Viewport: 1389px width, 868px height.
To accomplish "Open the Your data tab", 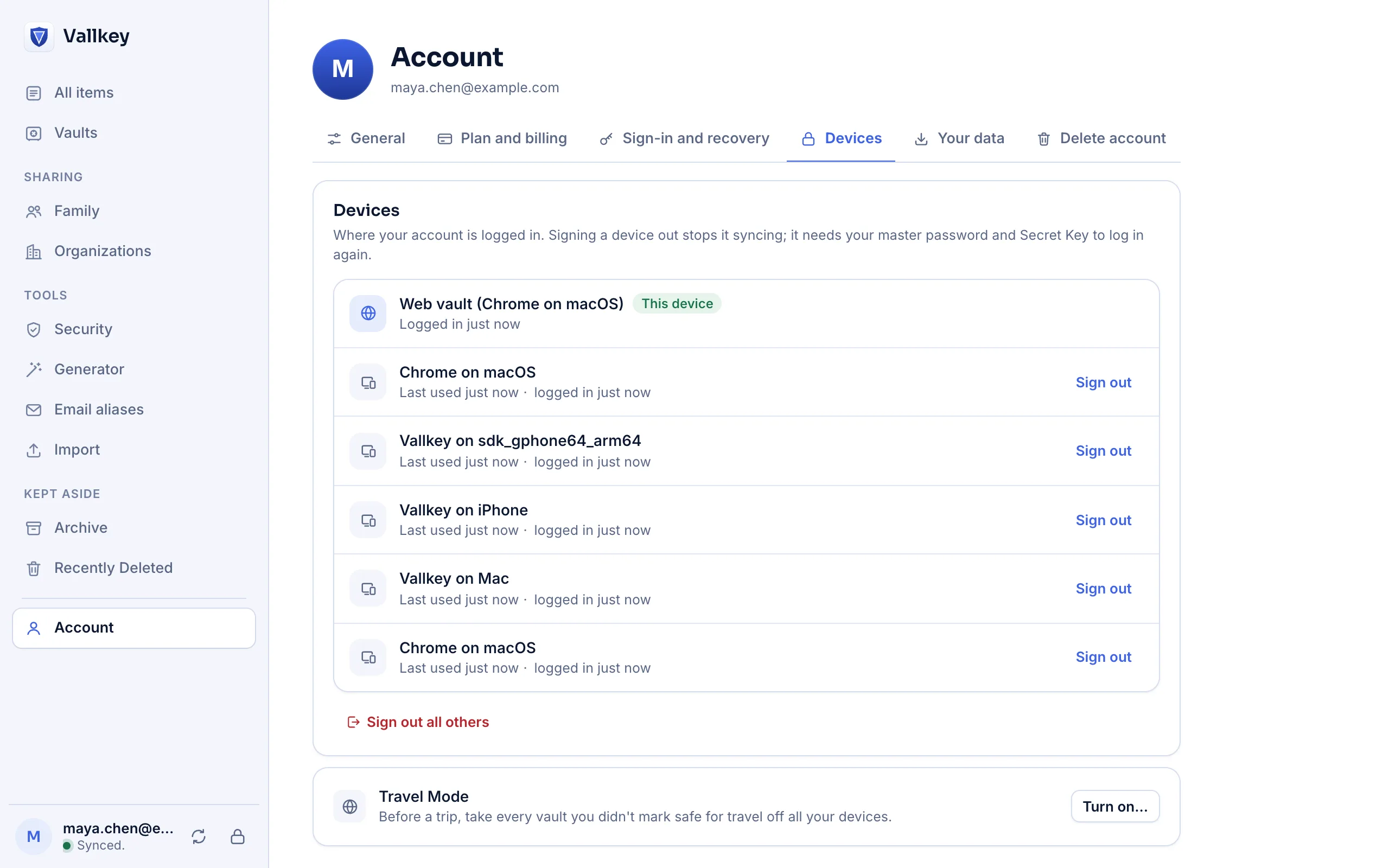I will pos(959,138).
